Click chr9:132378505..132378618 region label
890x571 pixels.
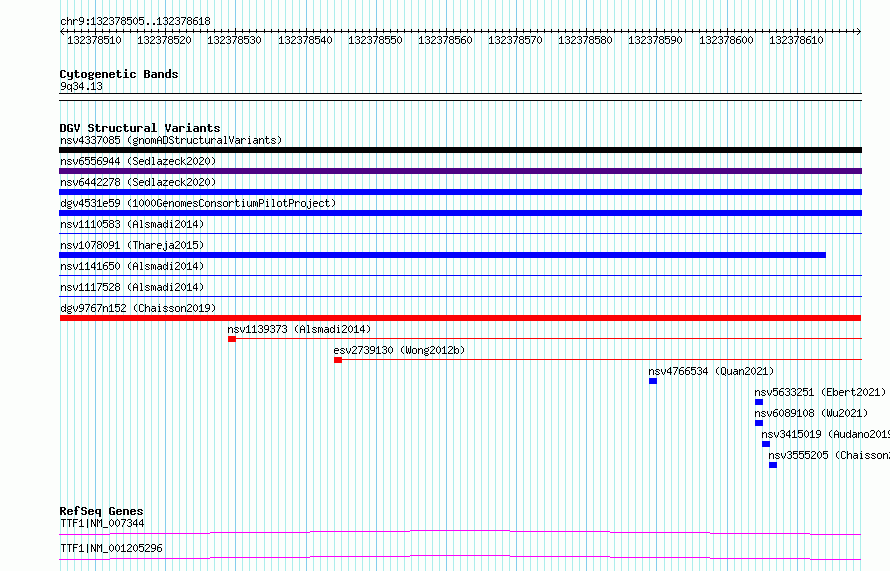135,21
